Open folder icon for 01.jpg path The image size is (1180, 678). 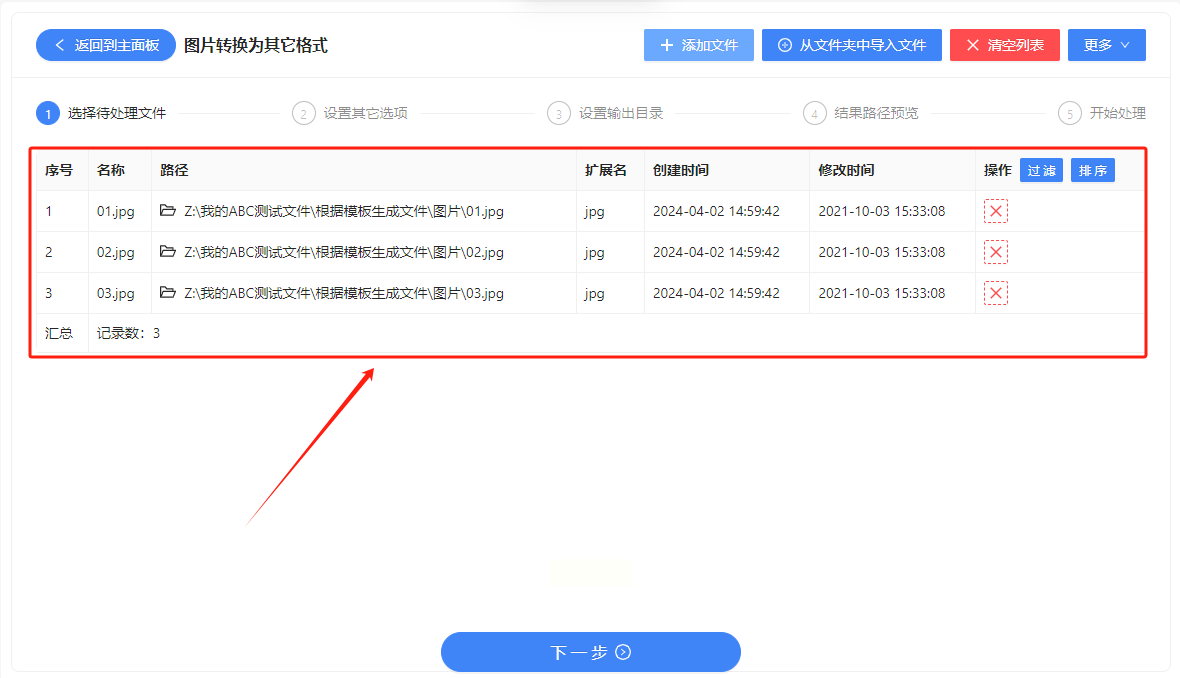[x=168, y=211]
